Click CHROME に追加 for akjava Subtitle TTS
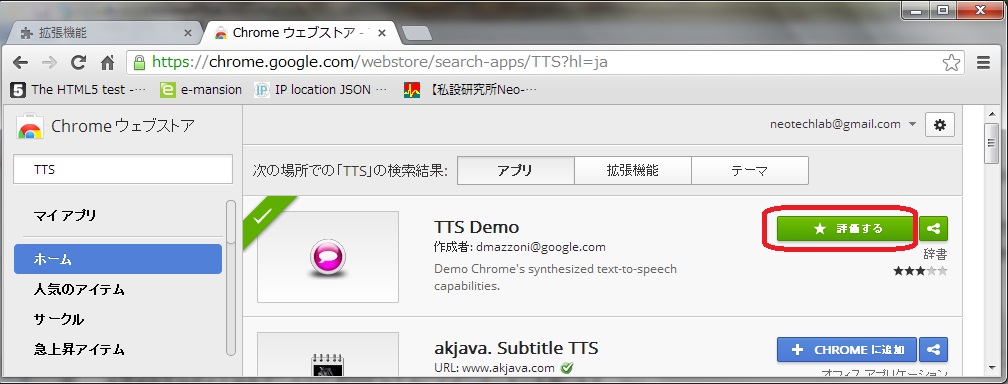 pos(847,350)
